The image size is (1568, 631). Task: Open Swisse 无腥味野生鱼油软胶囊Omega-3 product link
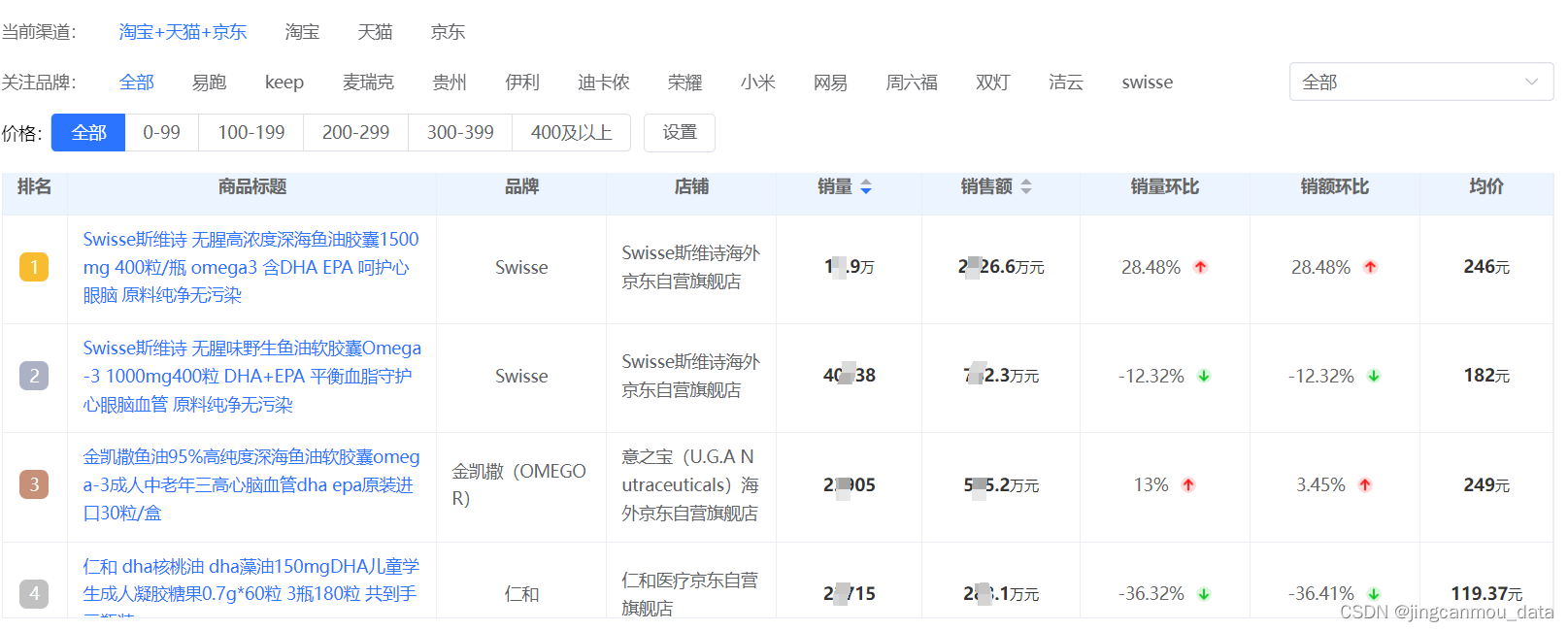point(252,376)
